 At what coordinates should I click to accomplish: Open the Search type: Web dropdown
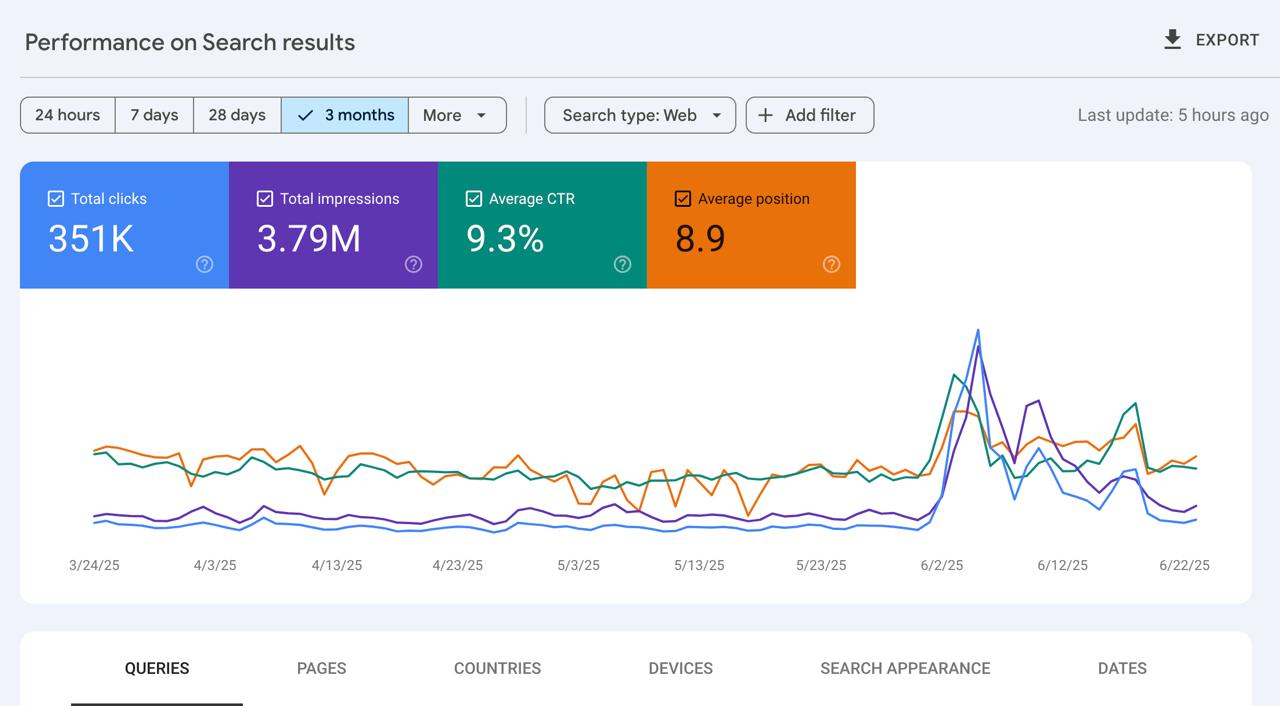click(x=640, y=115)
